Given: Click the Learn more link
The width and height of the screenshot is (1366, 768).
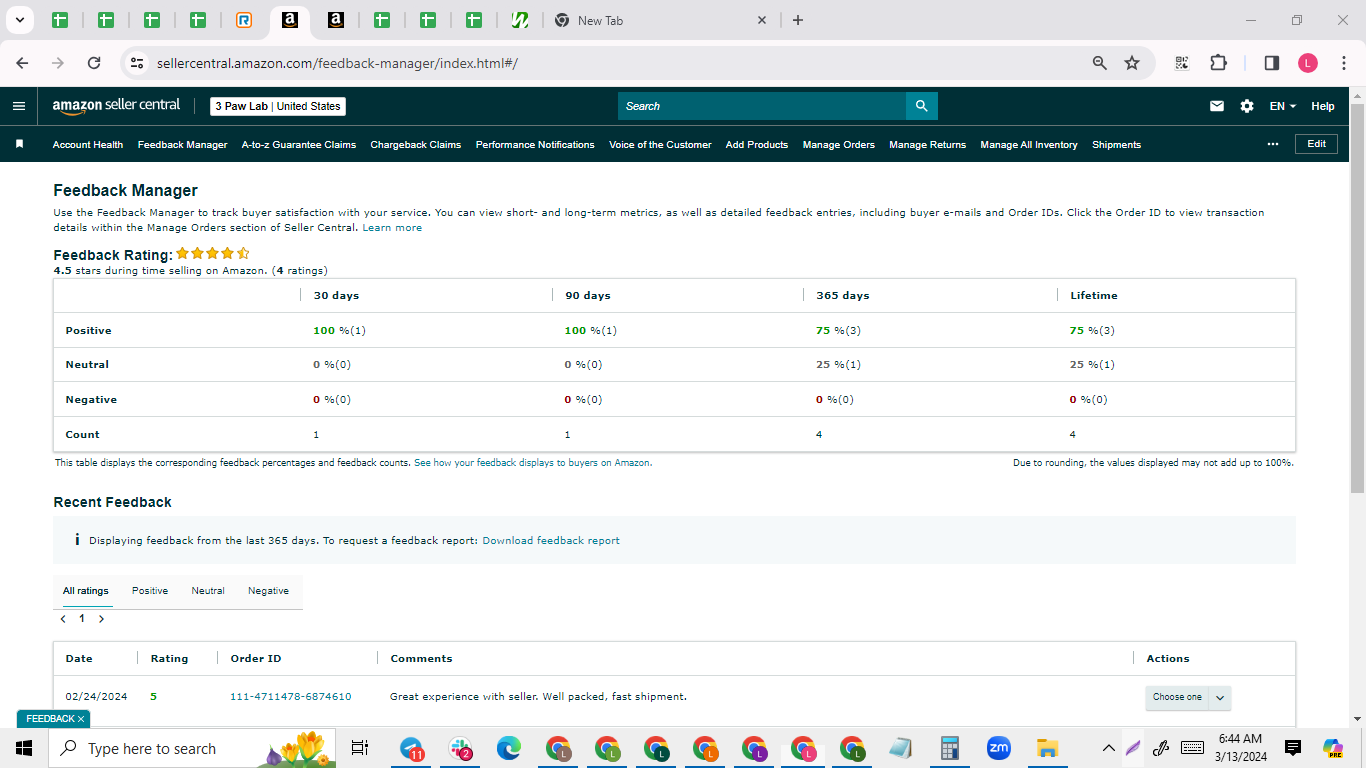Looking at the screenshot, I should click(392, 228).
